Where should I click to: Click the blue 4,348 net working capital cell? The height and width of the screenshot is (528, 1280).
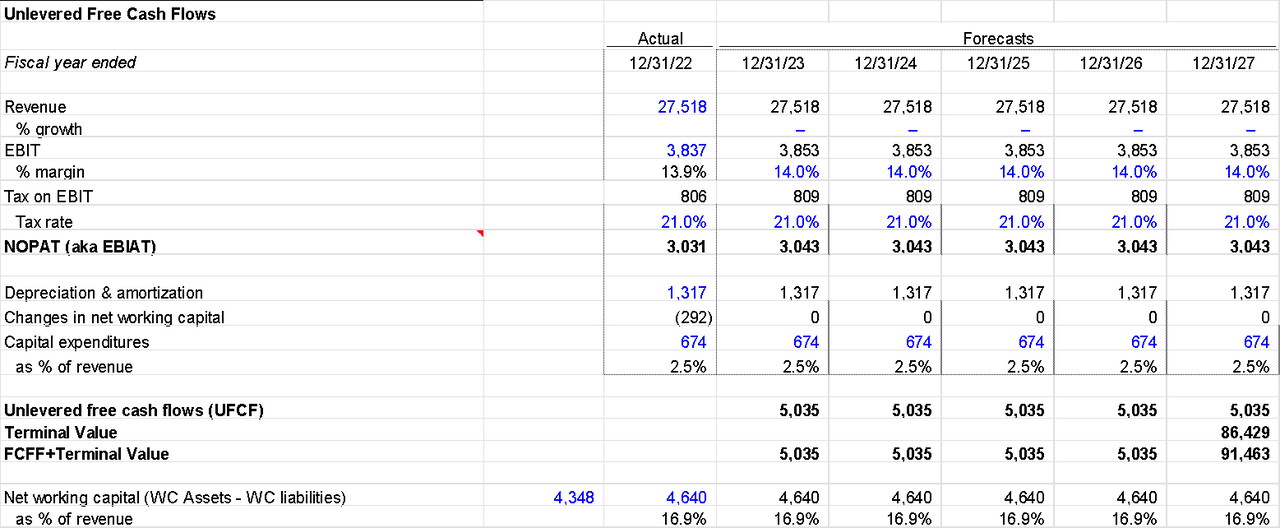click(574, 496)
